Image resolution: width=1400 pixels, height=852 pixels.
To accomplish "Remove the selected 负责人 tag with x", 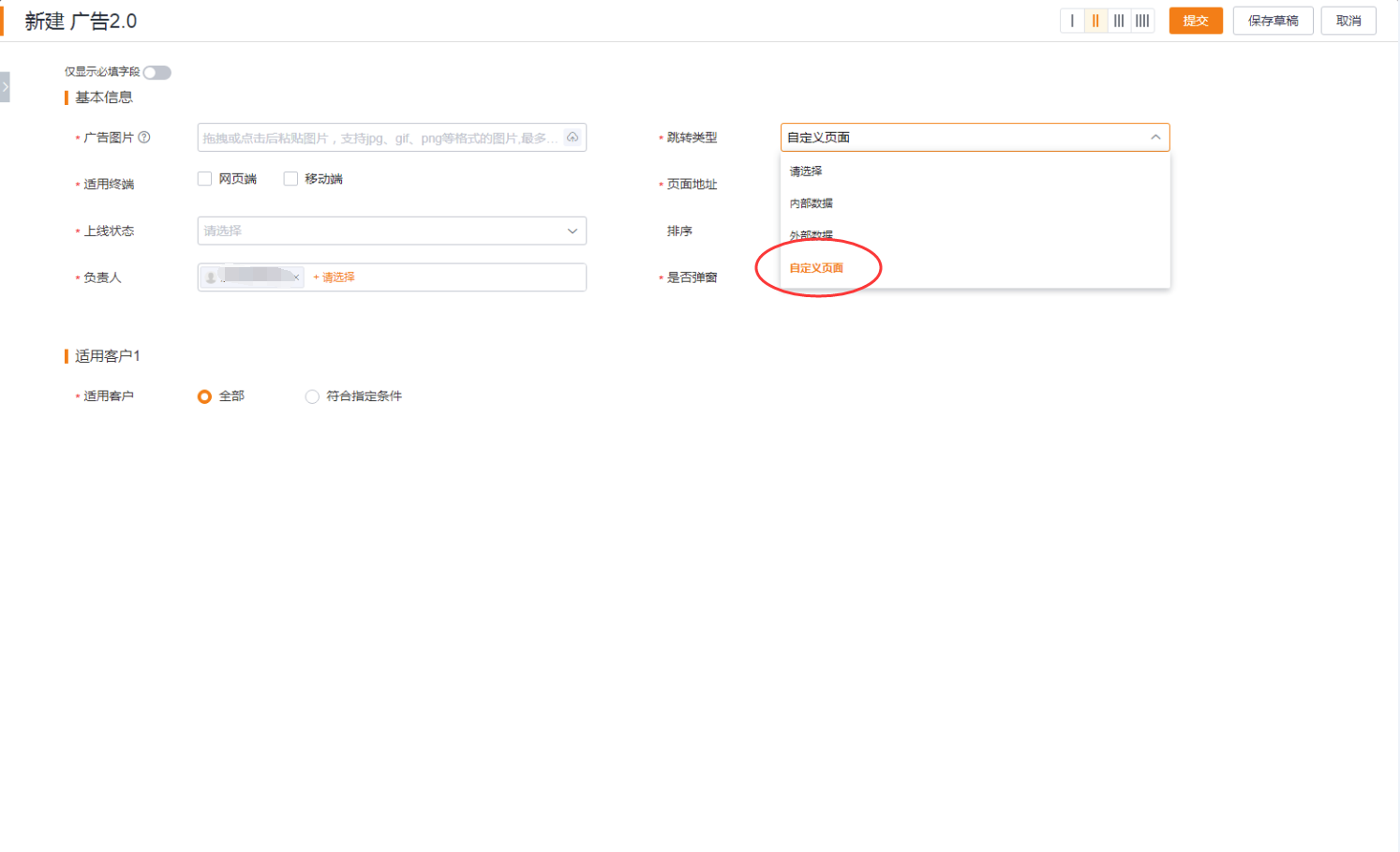I will click(296, 277).
